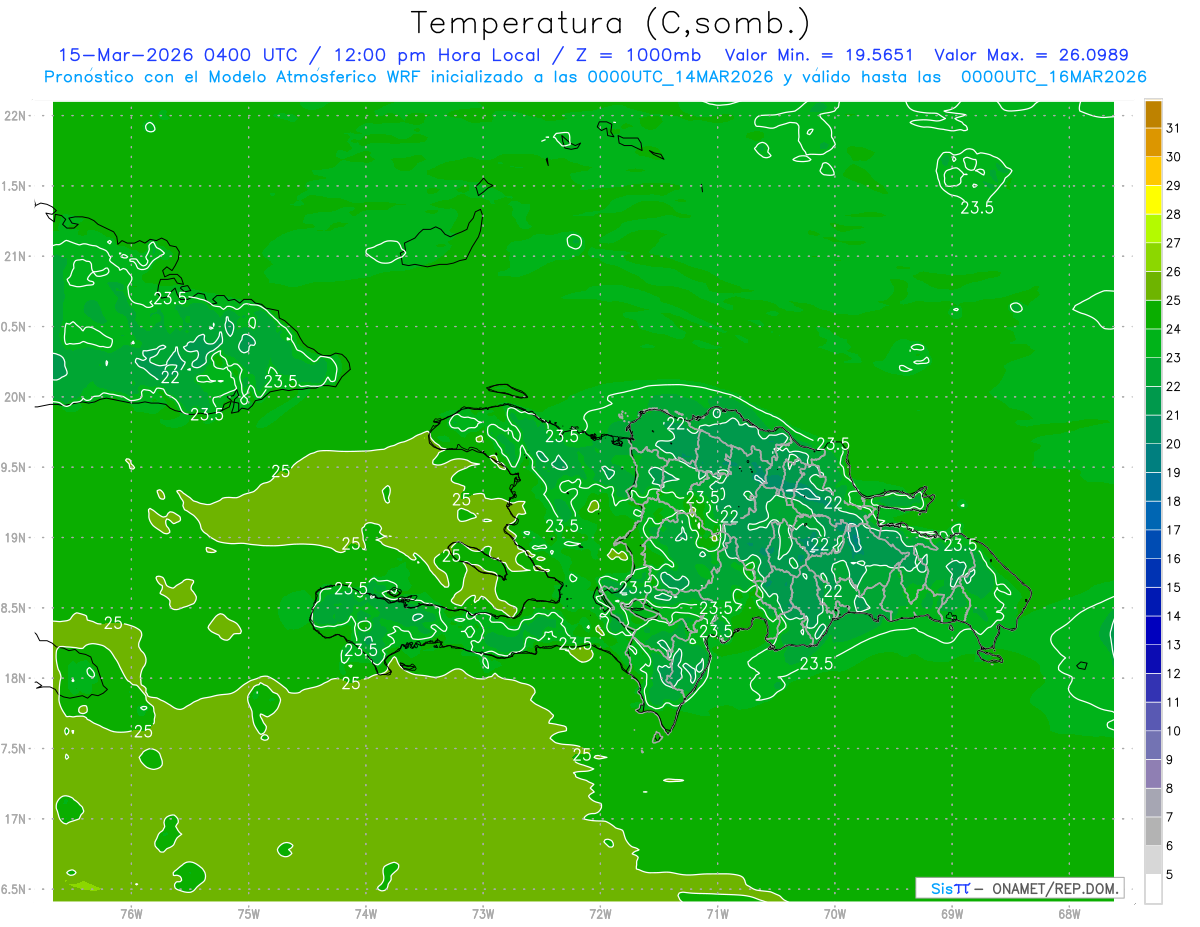The width and height of the screenshot is (1200, 927).
Task: Click the '20N' latitude label
Action: 16,397
